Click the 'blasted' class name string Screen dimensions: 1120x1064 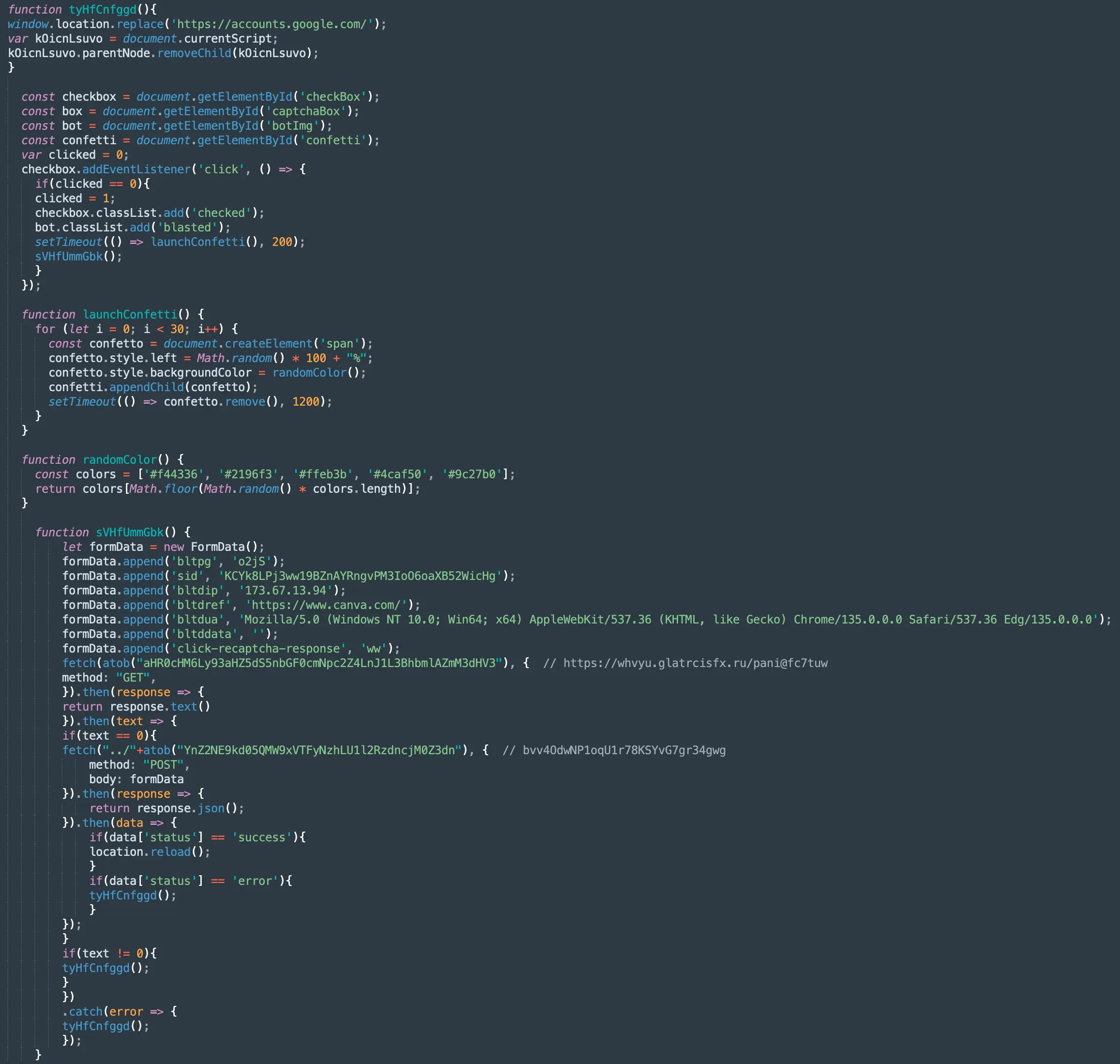click(187, 228)
